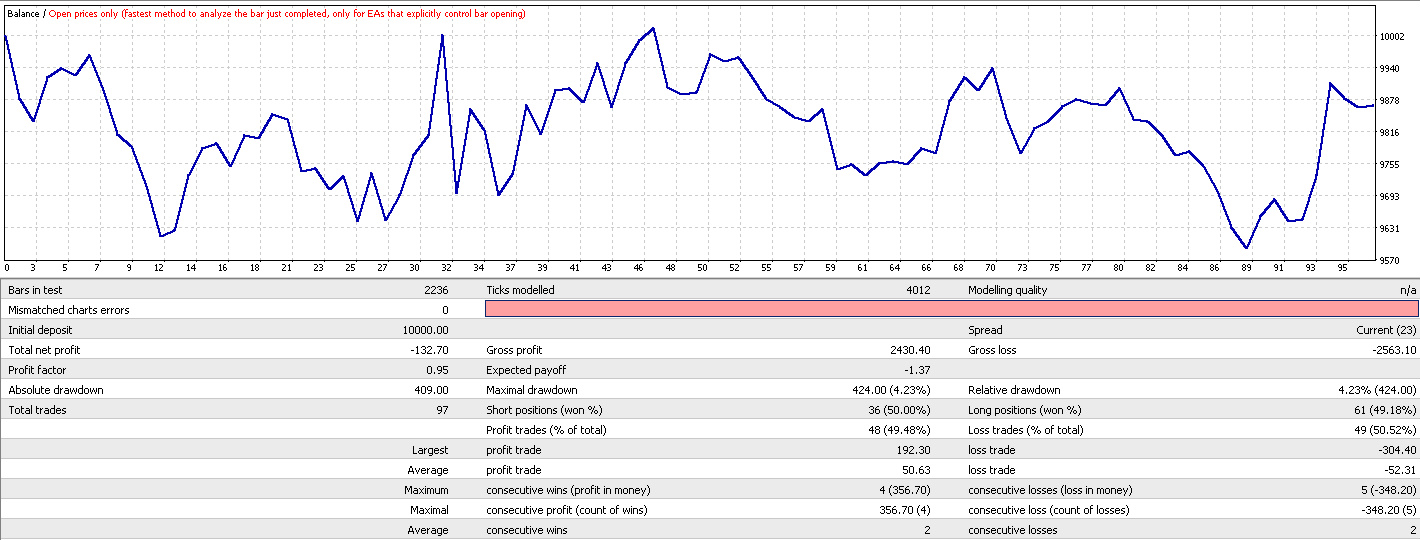This screenshot has height=540, width=1420.
Task: Click the pink modelling quality bar
Action: pyautogui.click(x=951, y=310)
